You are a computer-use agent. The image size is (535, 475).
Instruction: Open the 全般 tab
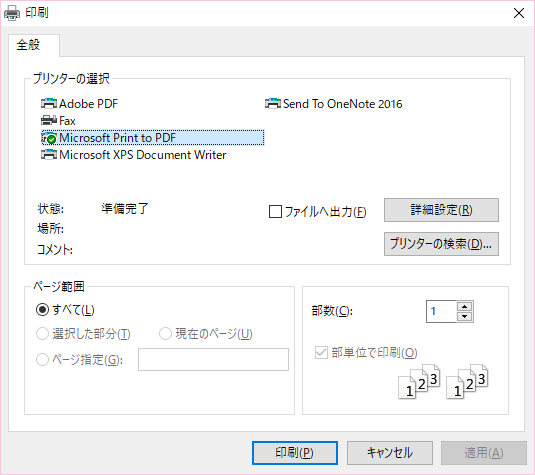(x=34, y=45)
